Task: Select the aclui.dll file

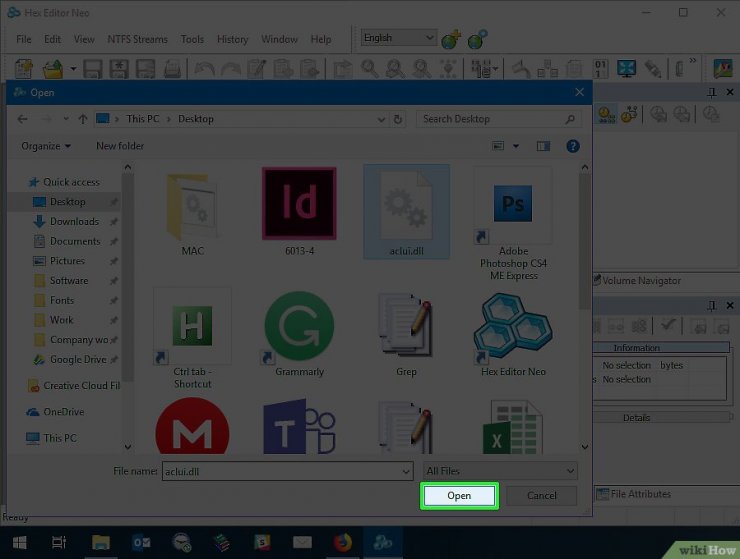Action: [406, 212]
